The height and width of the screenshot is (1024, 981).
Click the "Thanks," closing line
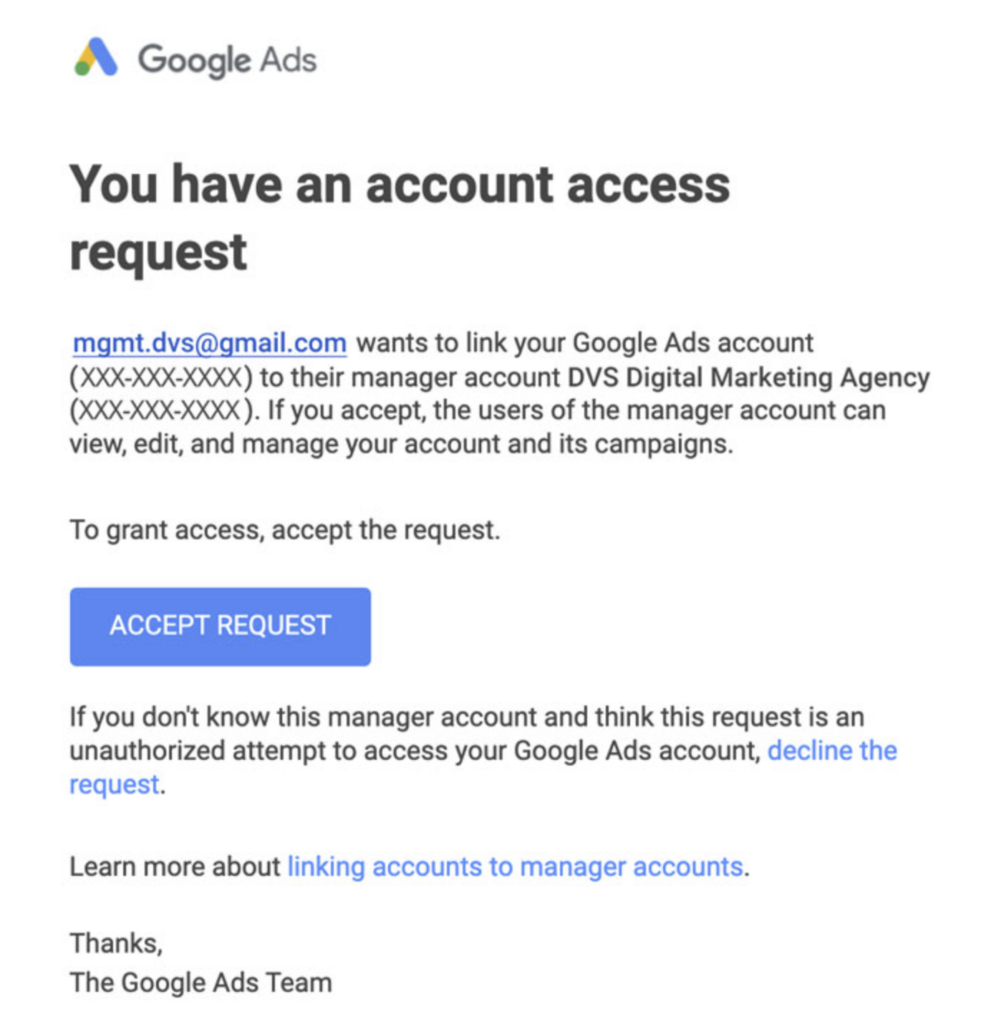tap(116, 944)
